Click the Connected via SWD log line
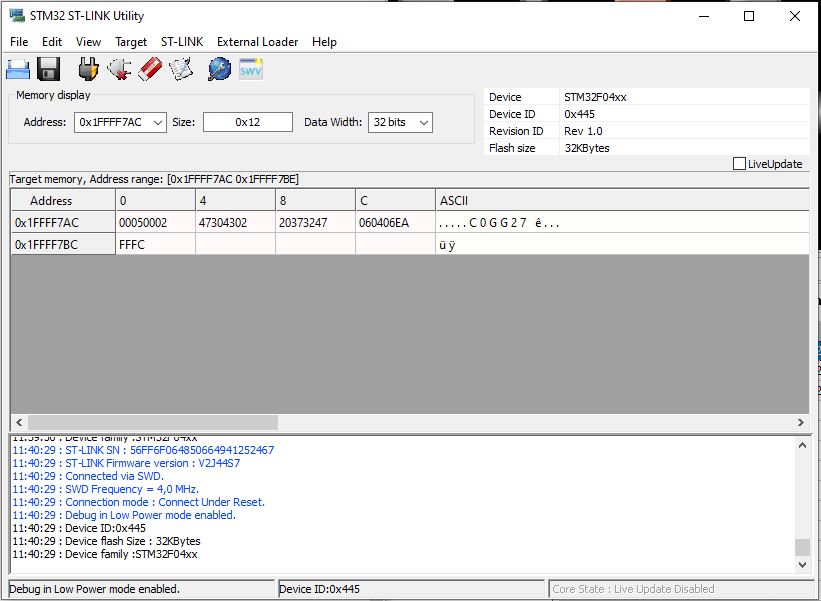This screenshot has height=601, width=821. coord(88,476)
